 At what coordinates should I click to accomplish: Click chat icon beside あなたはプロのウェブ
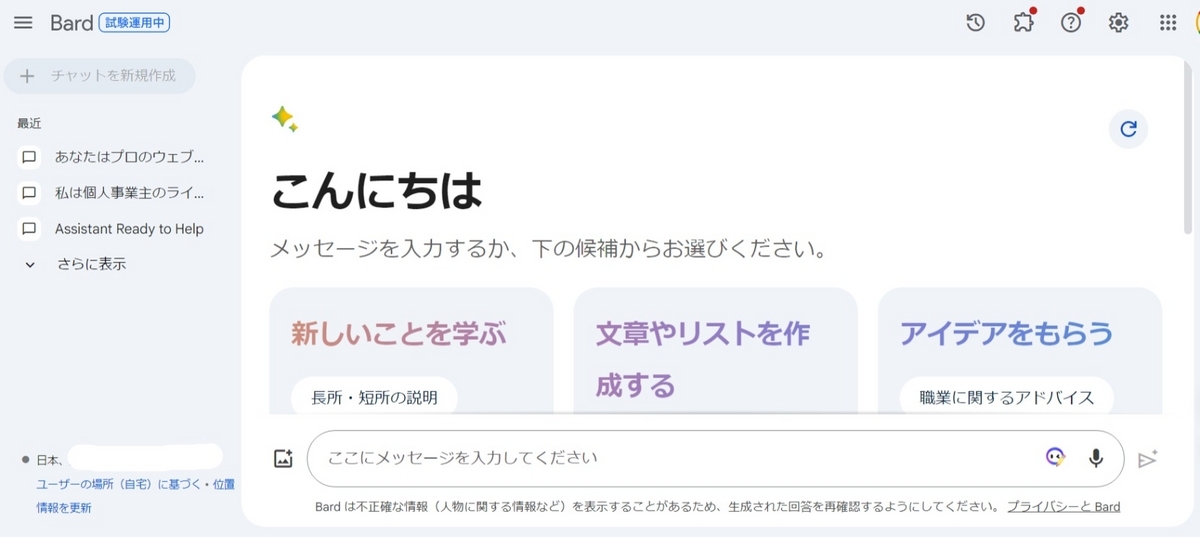tap(29, 157)
